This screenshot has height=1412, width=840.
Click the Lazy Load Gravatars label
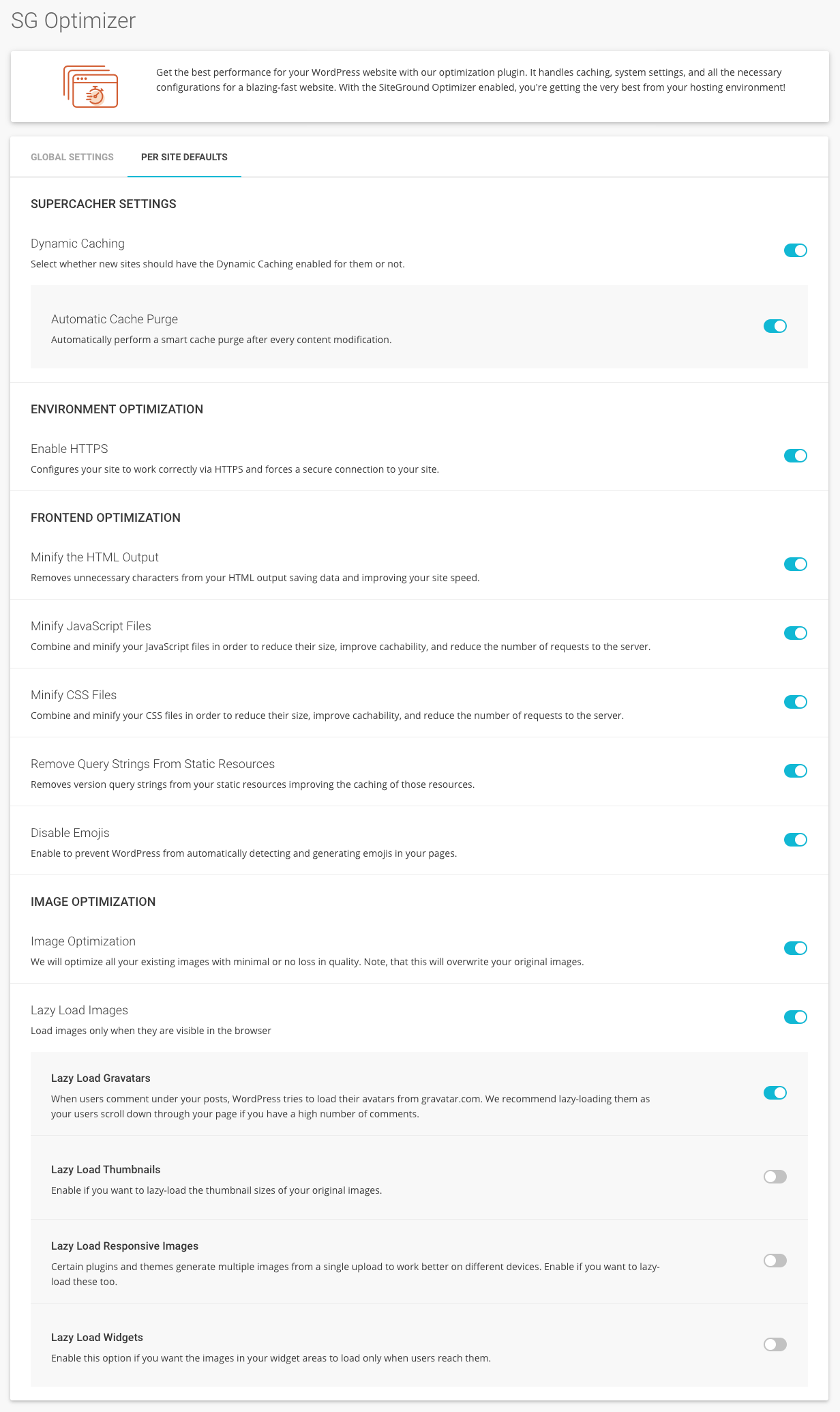coord(101,1078)
